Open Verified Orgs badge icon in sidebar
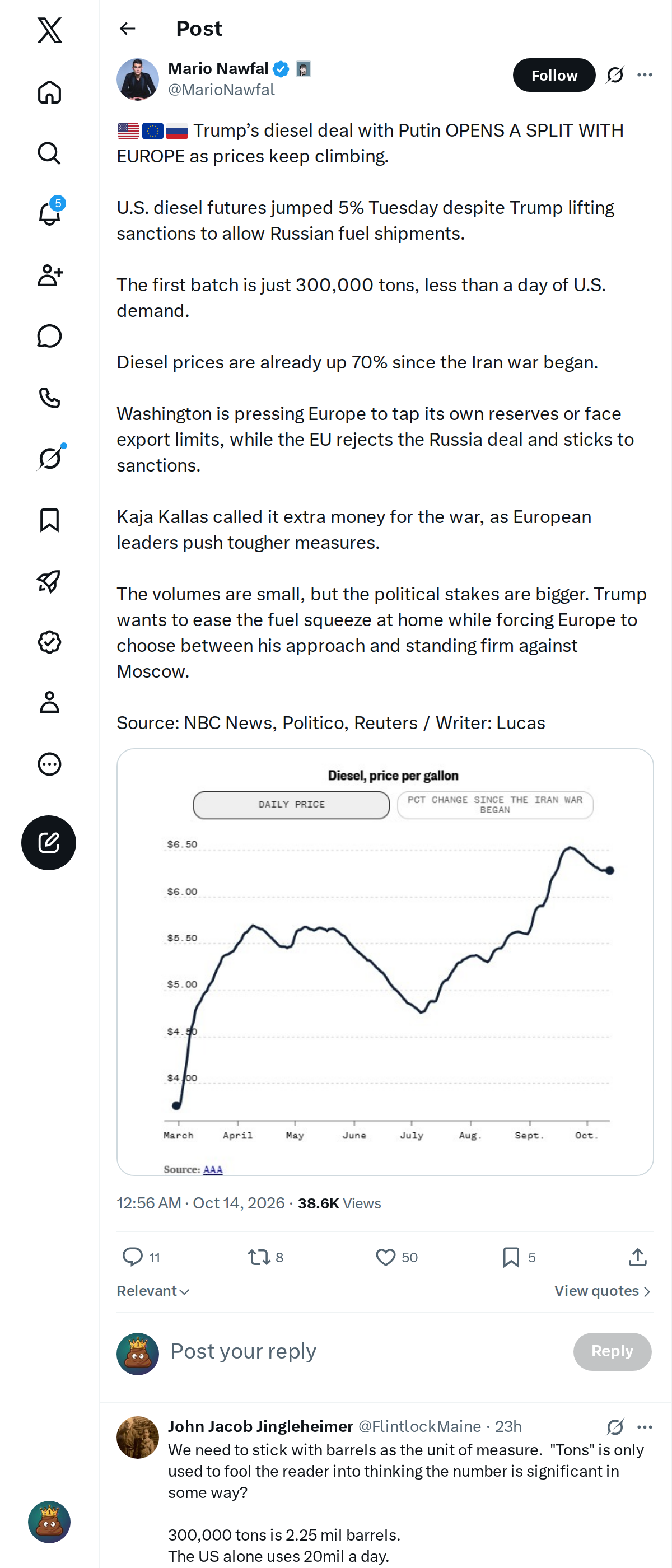672x1568 pixels. pos(49,642)
